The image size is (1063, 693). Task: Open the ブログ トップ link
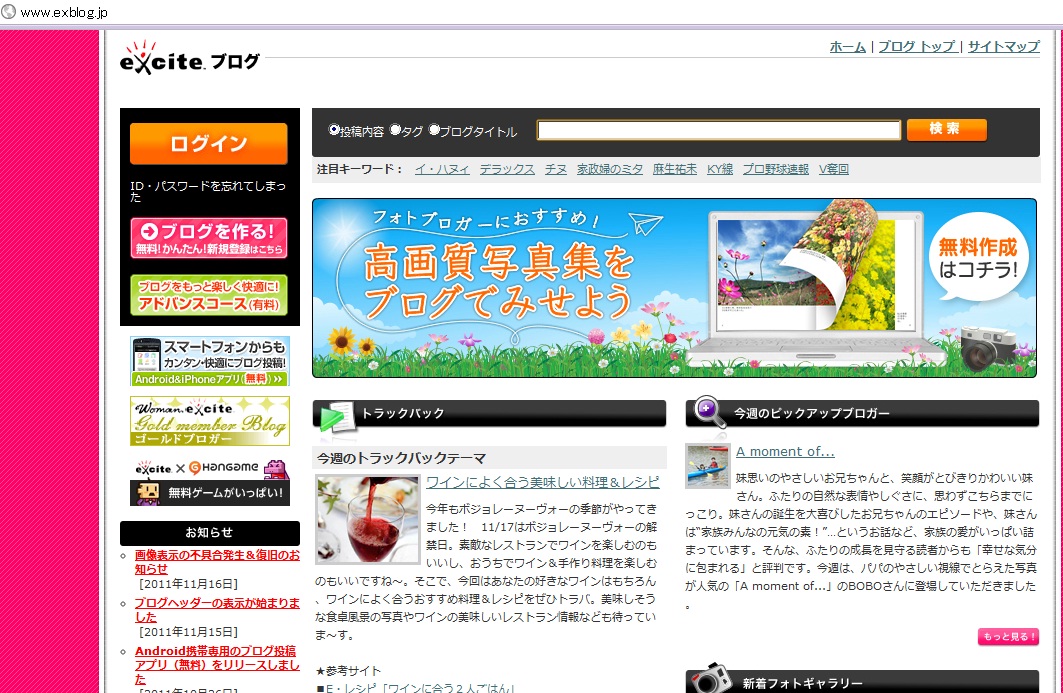click(x=917, y=47)
